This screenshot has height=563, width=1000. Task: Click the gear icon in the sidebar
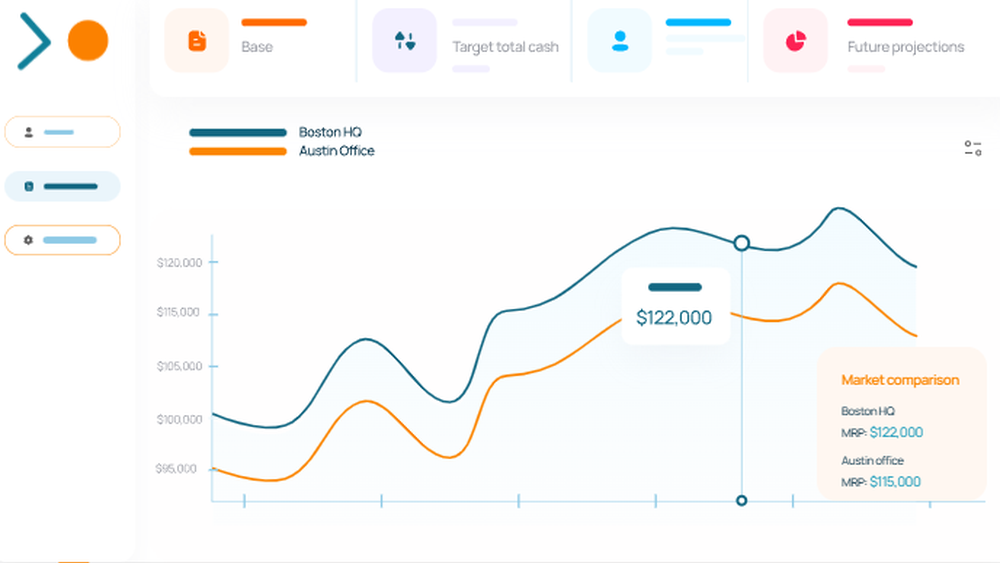[28, 240]
